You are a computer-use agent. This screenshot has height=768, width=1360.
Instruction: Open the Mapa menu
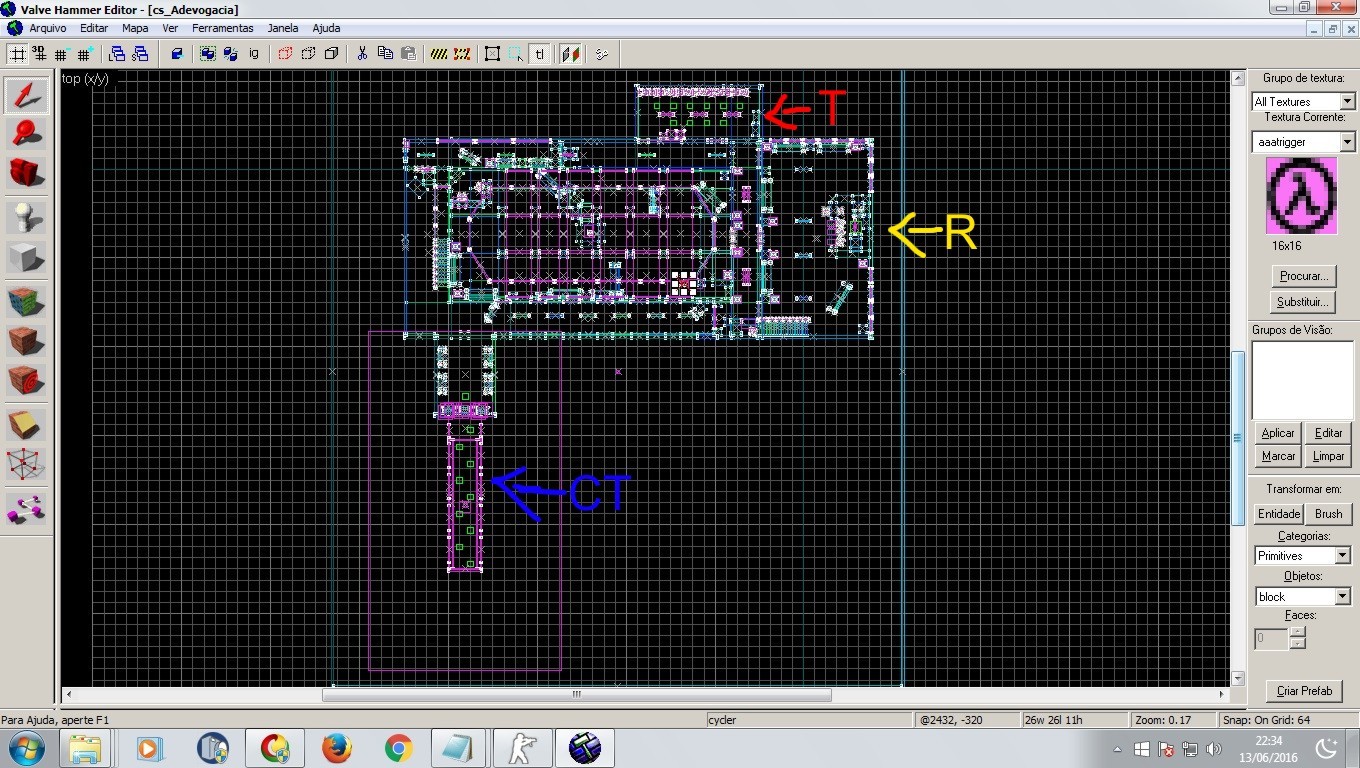click(x=135, y=28)
